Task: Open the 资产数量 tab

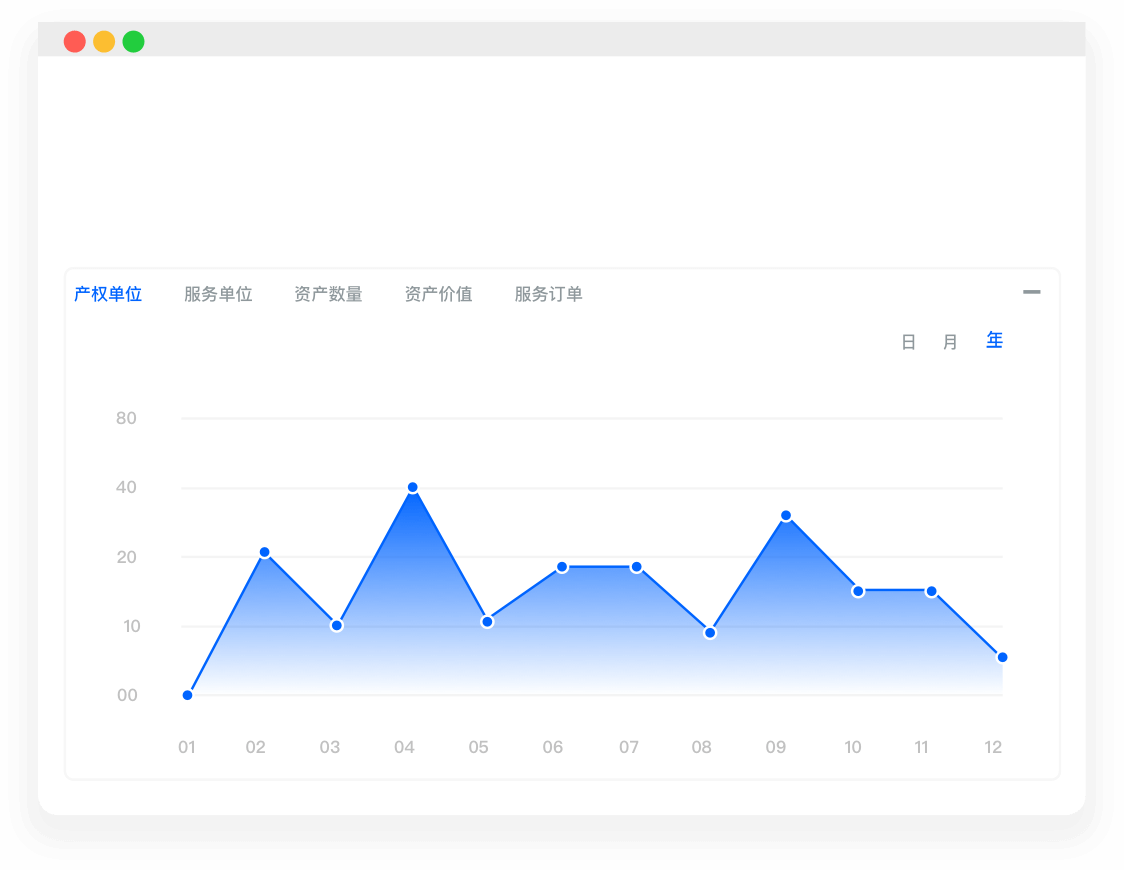Action: click(x=328, y=294)
